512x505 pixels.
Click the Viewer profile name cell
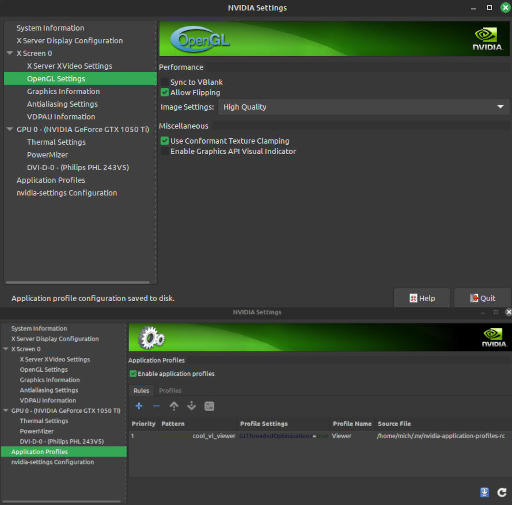click(x=341, y=436)
